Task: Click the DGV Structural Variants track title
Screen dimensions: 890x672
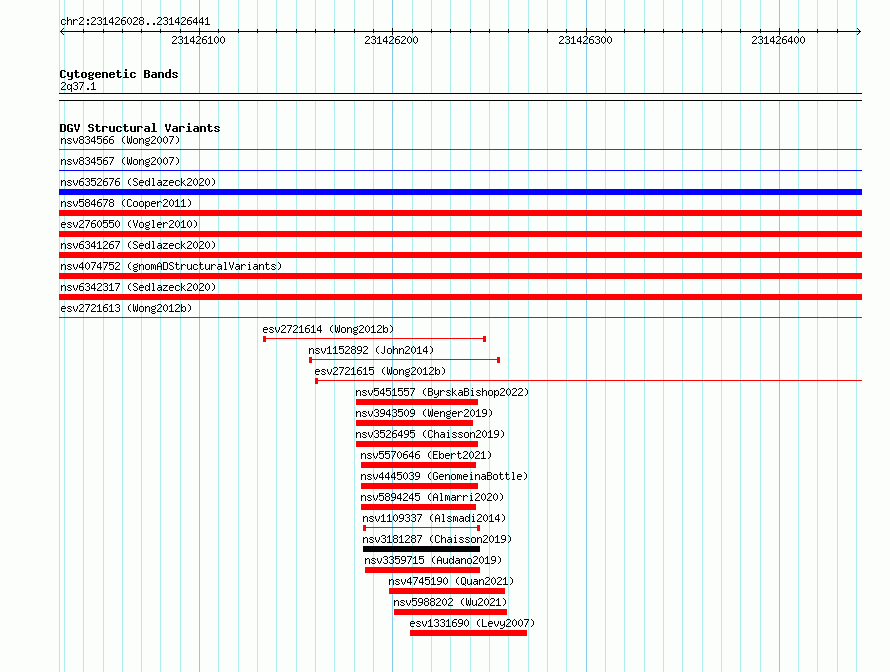Action: point(140,128)
